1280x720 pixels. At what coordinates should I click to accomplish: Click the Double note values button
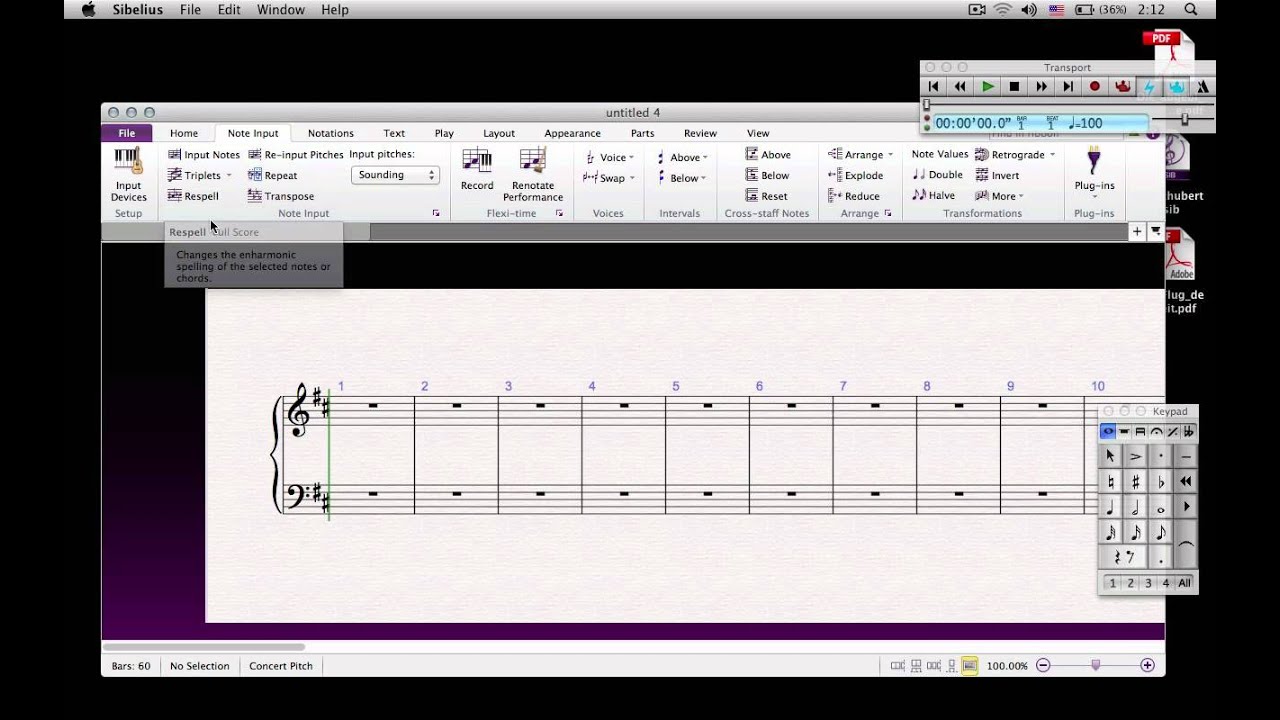pyautogui.click(x=937, y=175)
